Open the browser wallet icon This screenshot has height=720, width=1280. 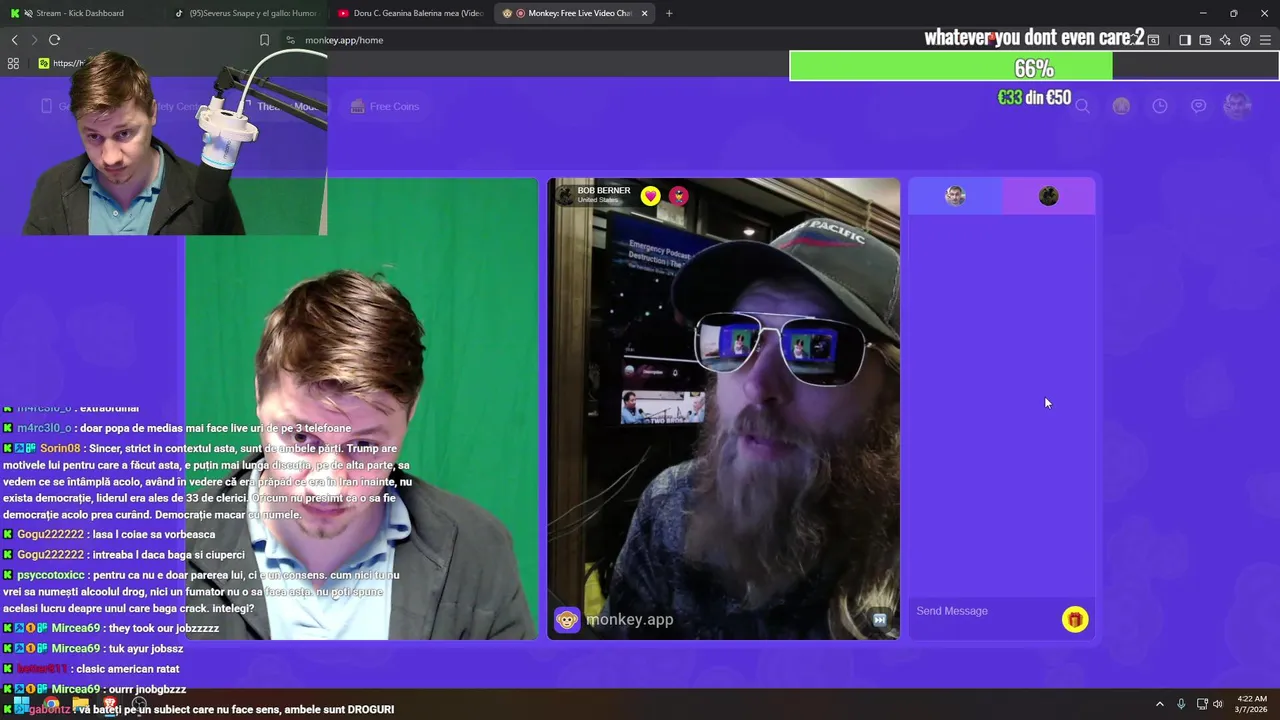(1205, 40)
